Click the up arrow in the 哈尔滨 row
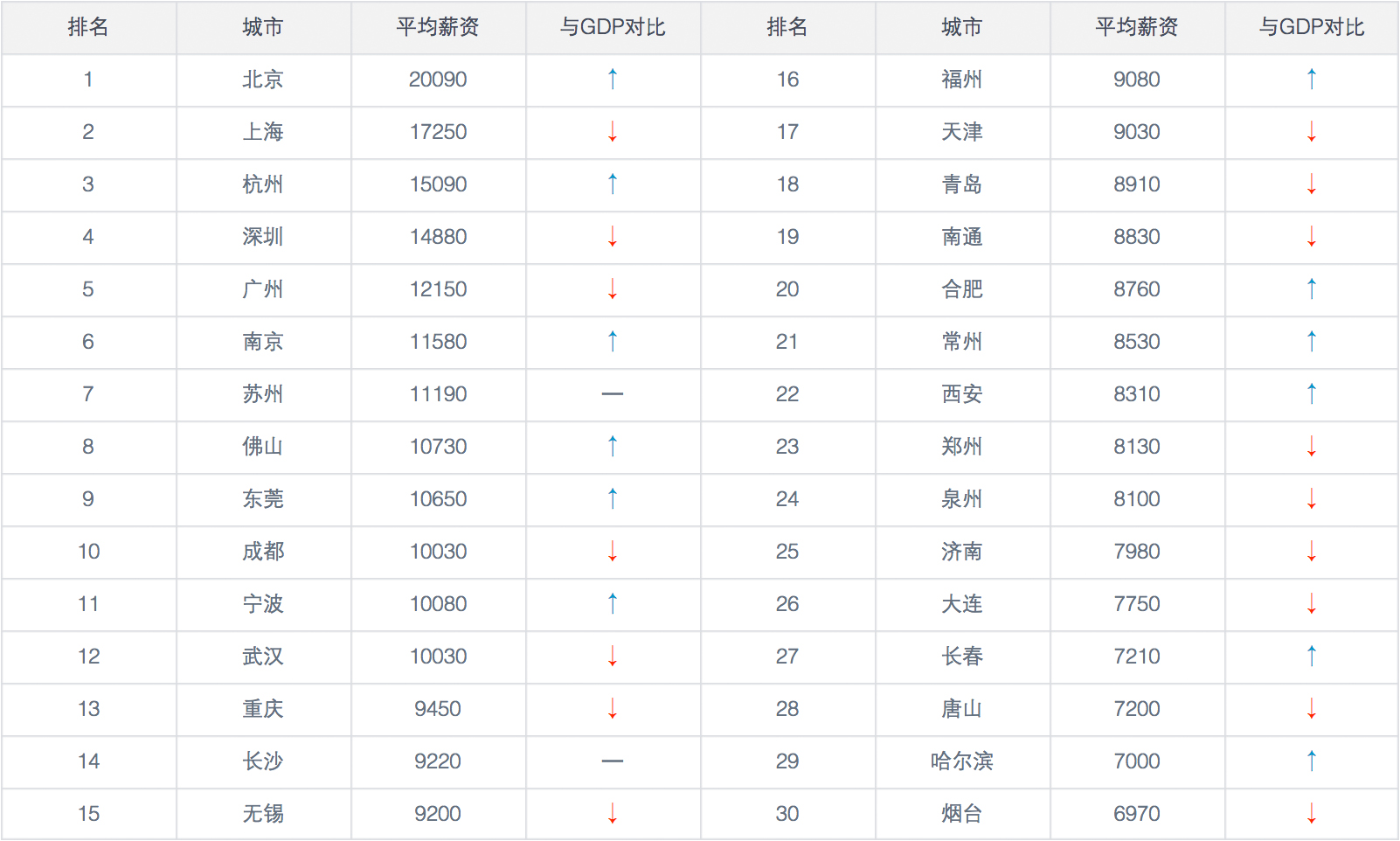The width and height of the screenshot is (1400, 841). click(x=1312, y=761)
